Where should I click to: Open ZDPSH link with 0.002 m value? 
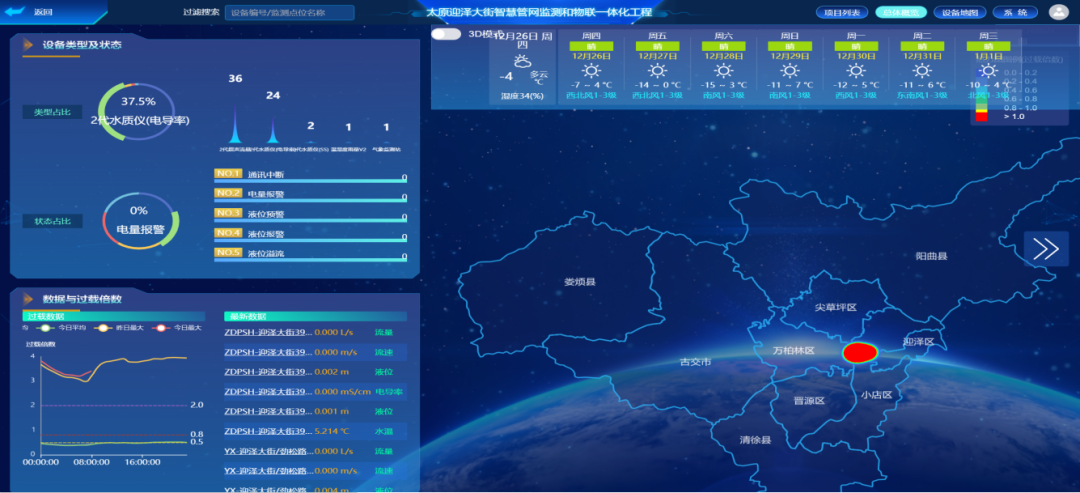click(x=269, y=372)
